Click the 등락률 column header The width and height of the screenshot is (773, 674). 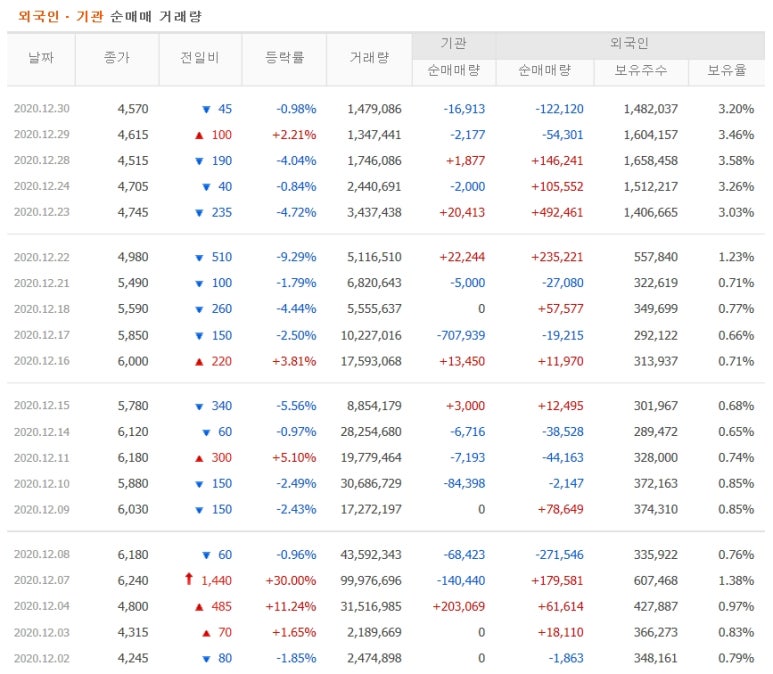coord(284,58)
